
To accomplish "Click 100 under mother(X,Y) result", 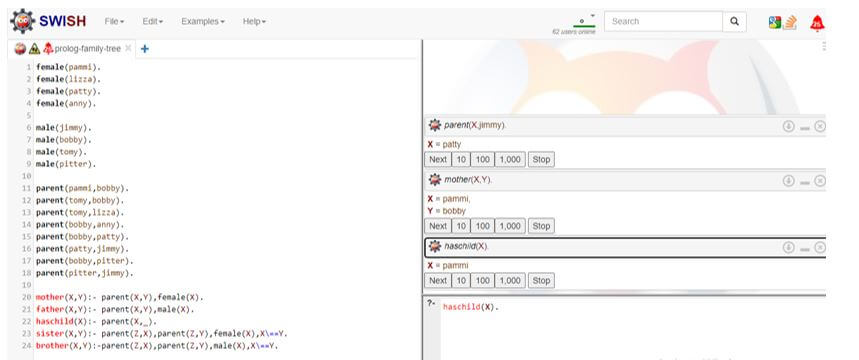I will click(483, 226).
